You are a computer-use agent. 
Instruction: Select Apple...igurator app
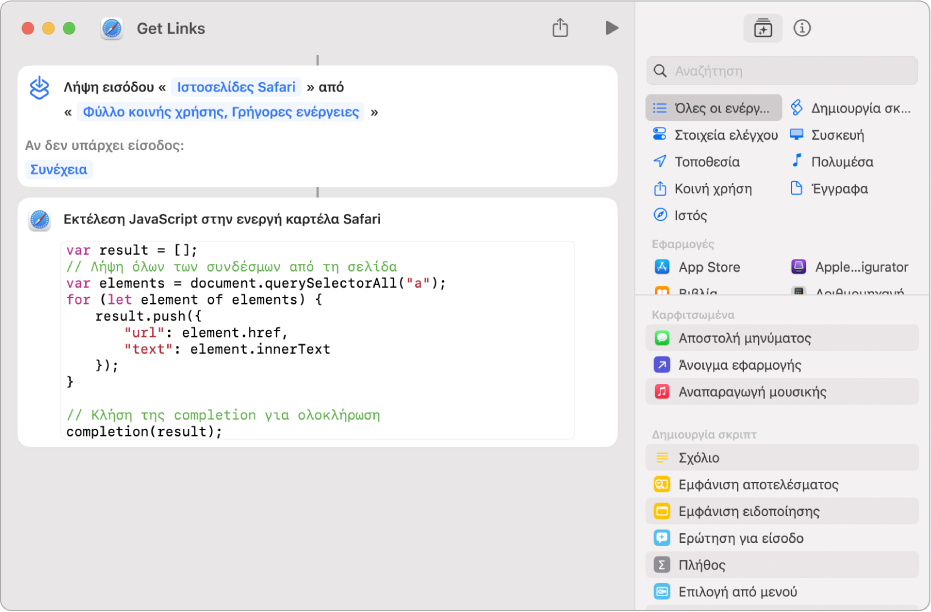[x=850, y=267]
